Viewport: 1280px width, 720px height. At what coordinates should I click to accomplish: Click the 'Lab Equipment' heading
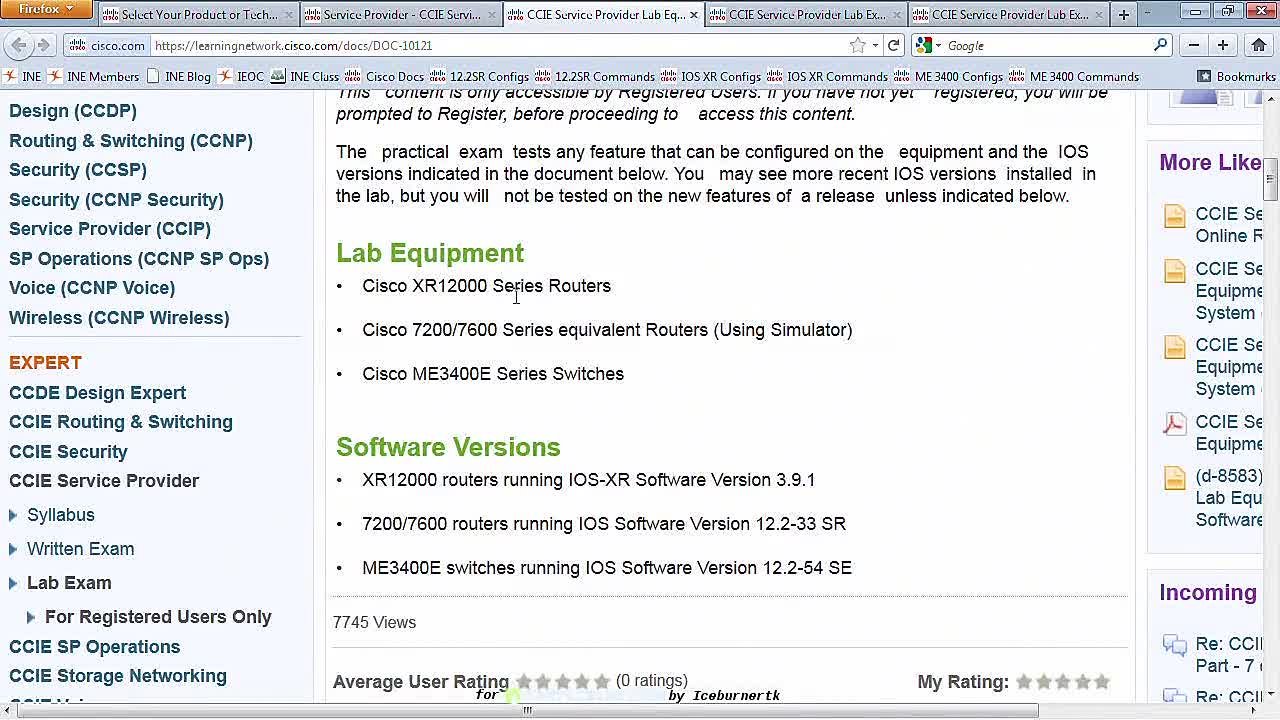click(430, 253)
